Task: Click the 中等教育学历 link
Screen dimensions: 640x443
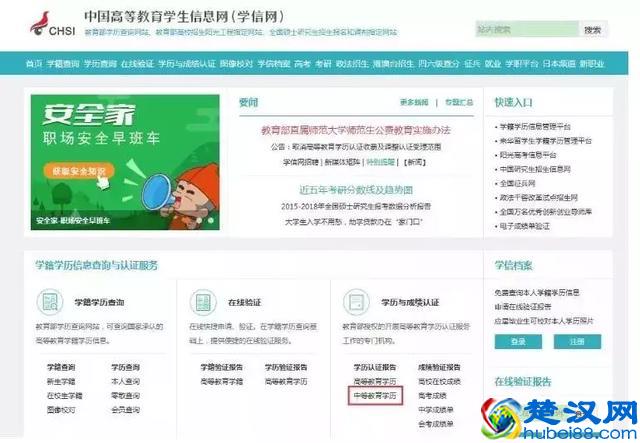Action: [375, 396]
